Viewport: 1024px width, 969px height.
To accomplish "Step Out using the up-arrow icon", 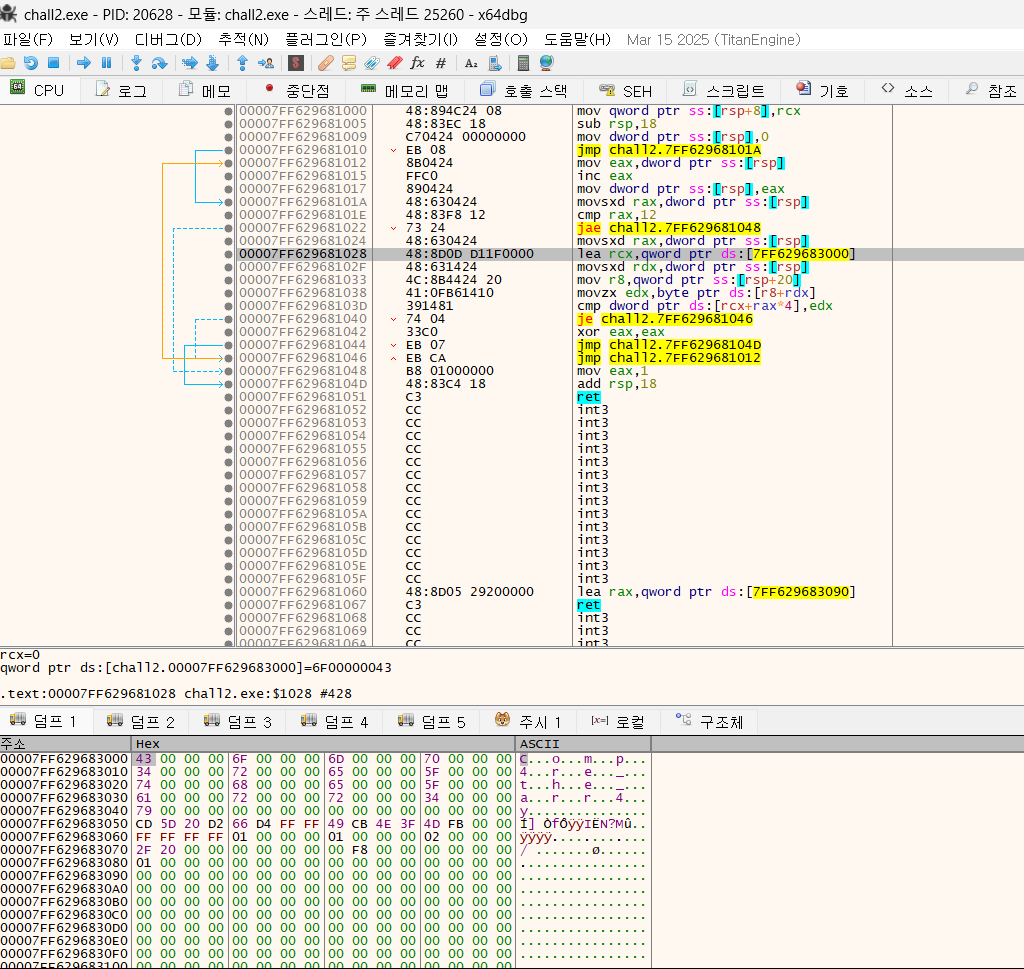I will pos(242,62).
